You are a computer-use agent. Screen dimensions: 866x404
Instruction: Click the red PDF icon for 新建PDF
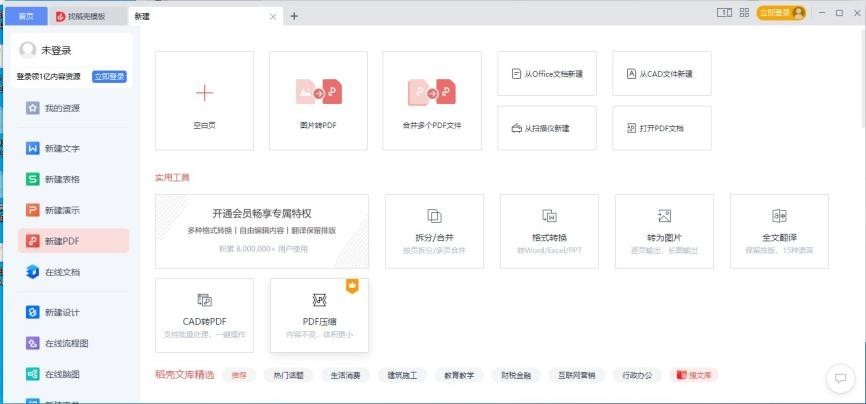33,241
